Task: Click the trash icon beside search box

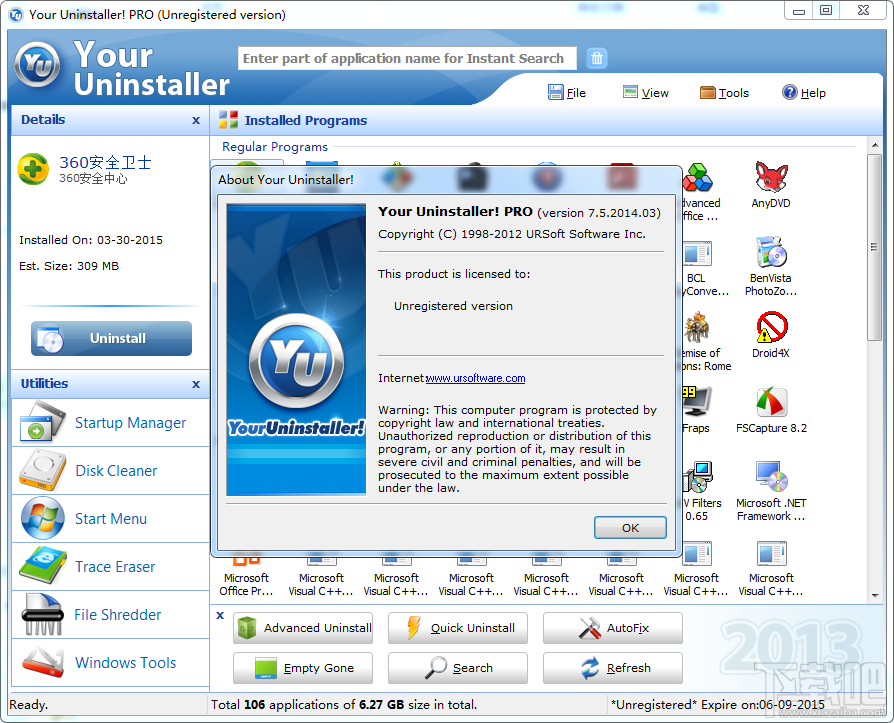Action: tap(596, 58)
